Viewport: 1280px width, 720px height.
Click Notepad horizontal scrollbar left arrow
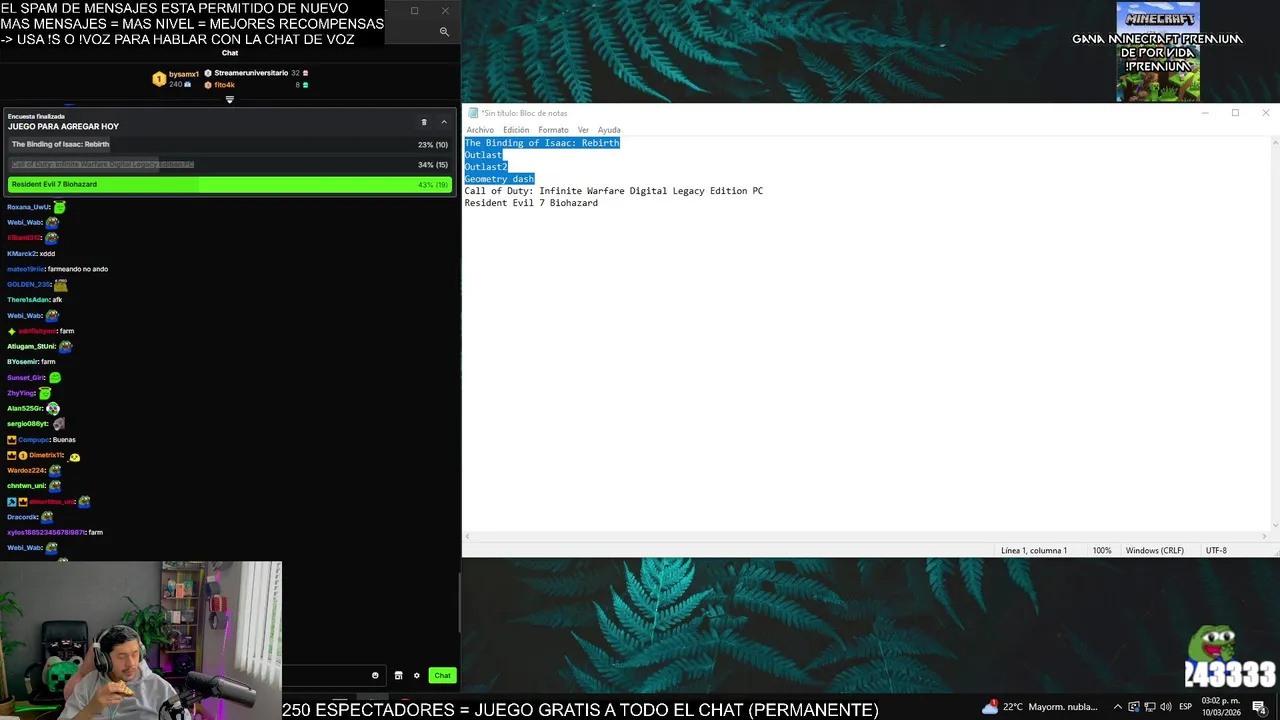click(467, 537)
